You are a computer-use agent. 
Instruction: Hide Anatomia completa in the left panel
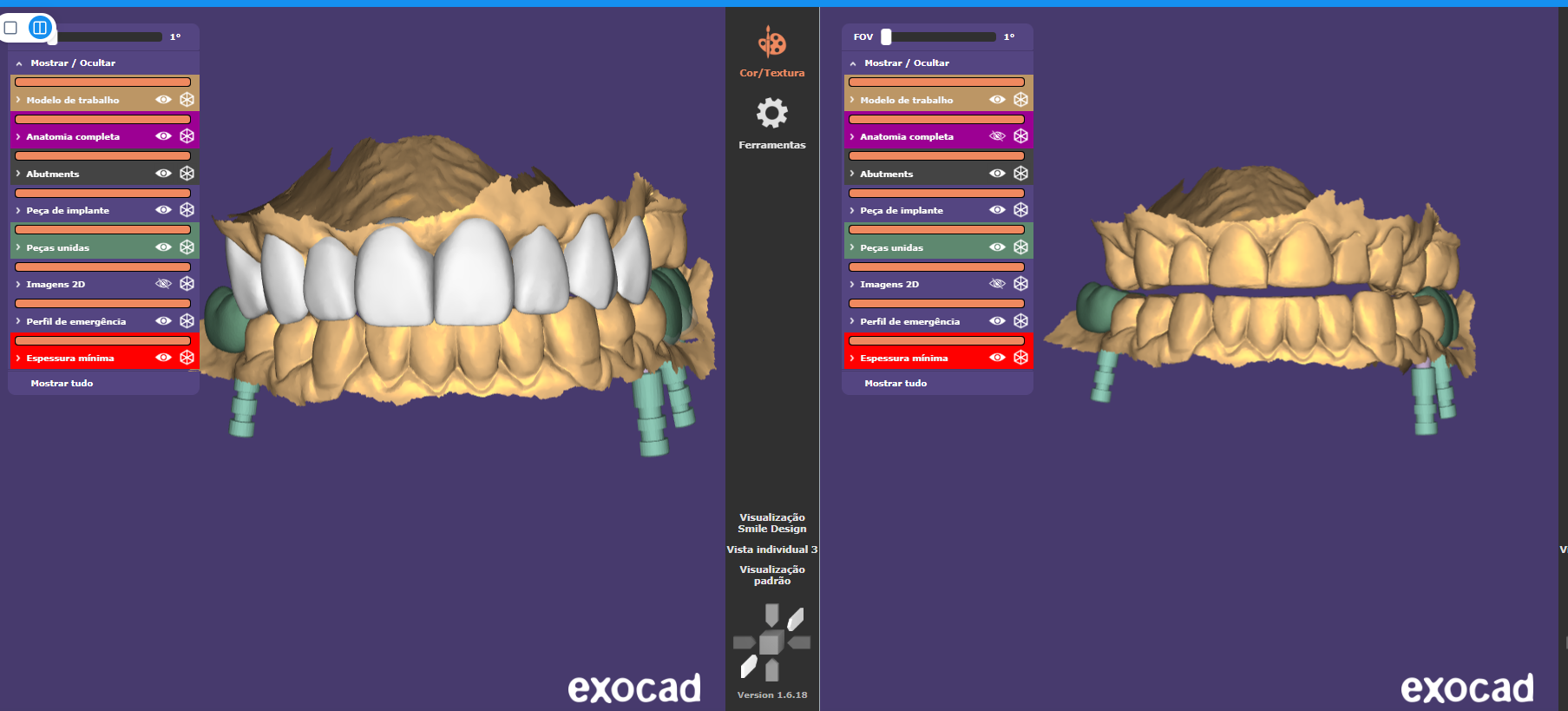[x=163, y=136]
